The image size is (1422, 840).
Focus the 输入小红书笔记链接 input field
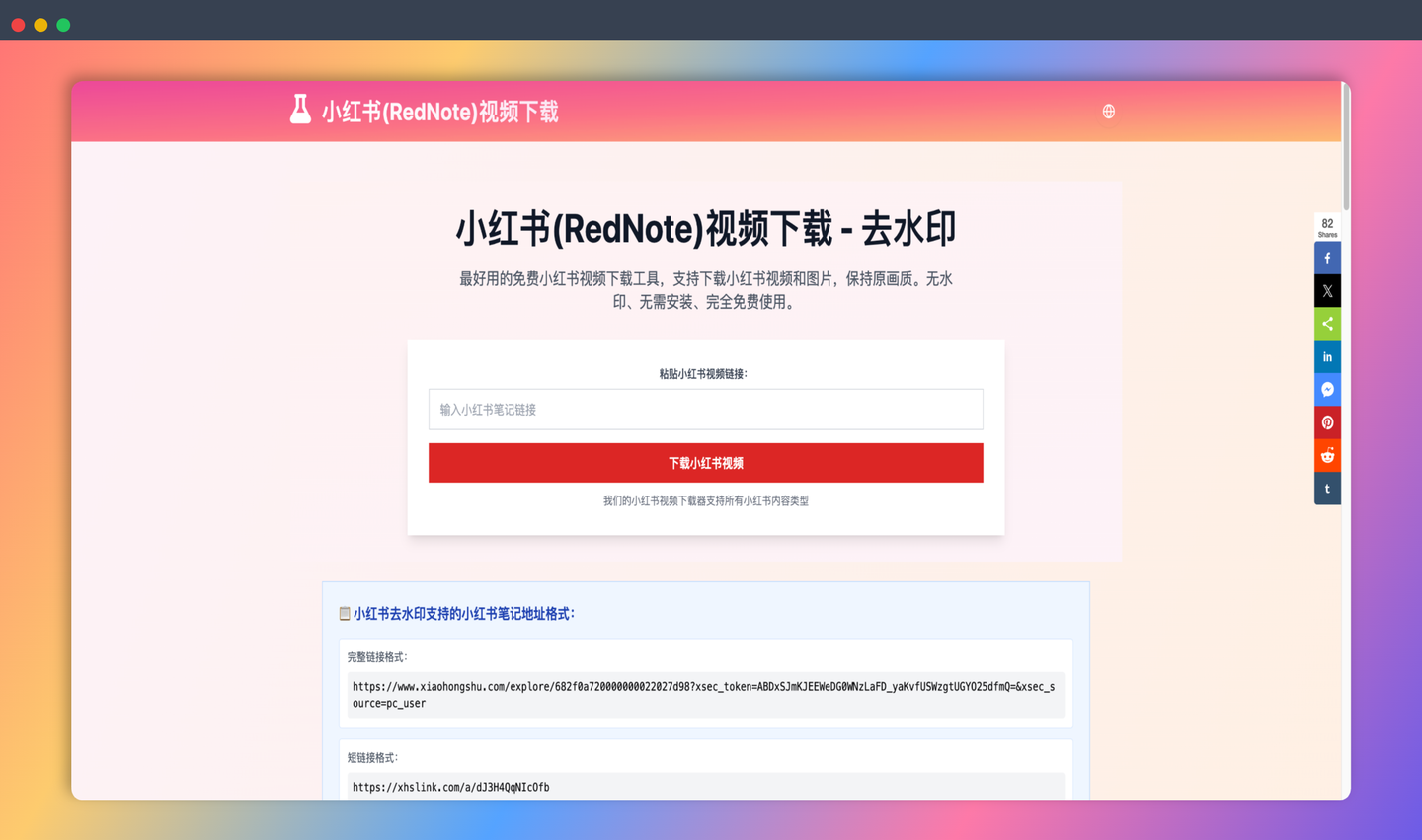click(x=706, y=410)
